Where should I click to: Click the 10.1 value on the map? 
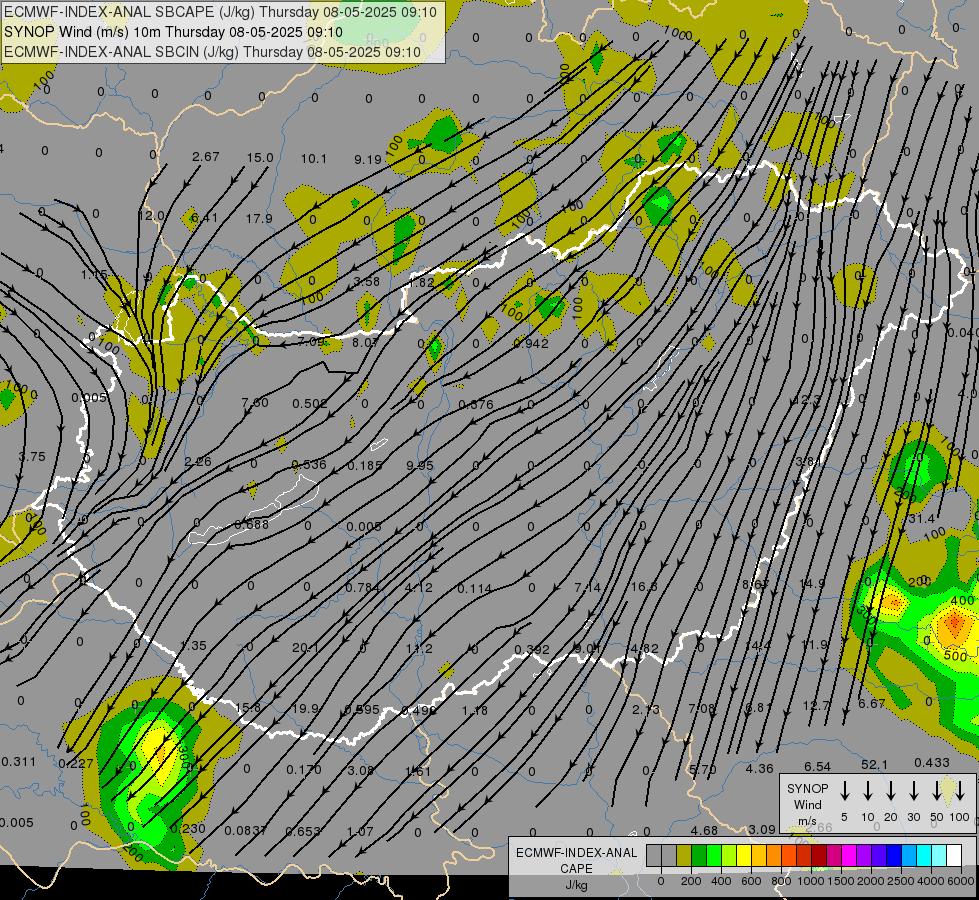click(x=313, y=159)
